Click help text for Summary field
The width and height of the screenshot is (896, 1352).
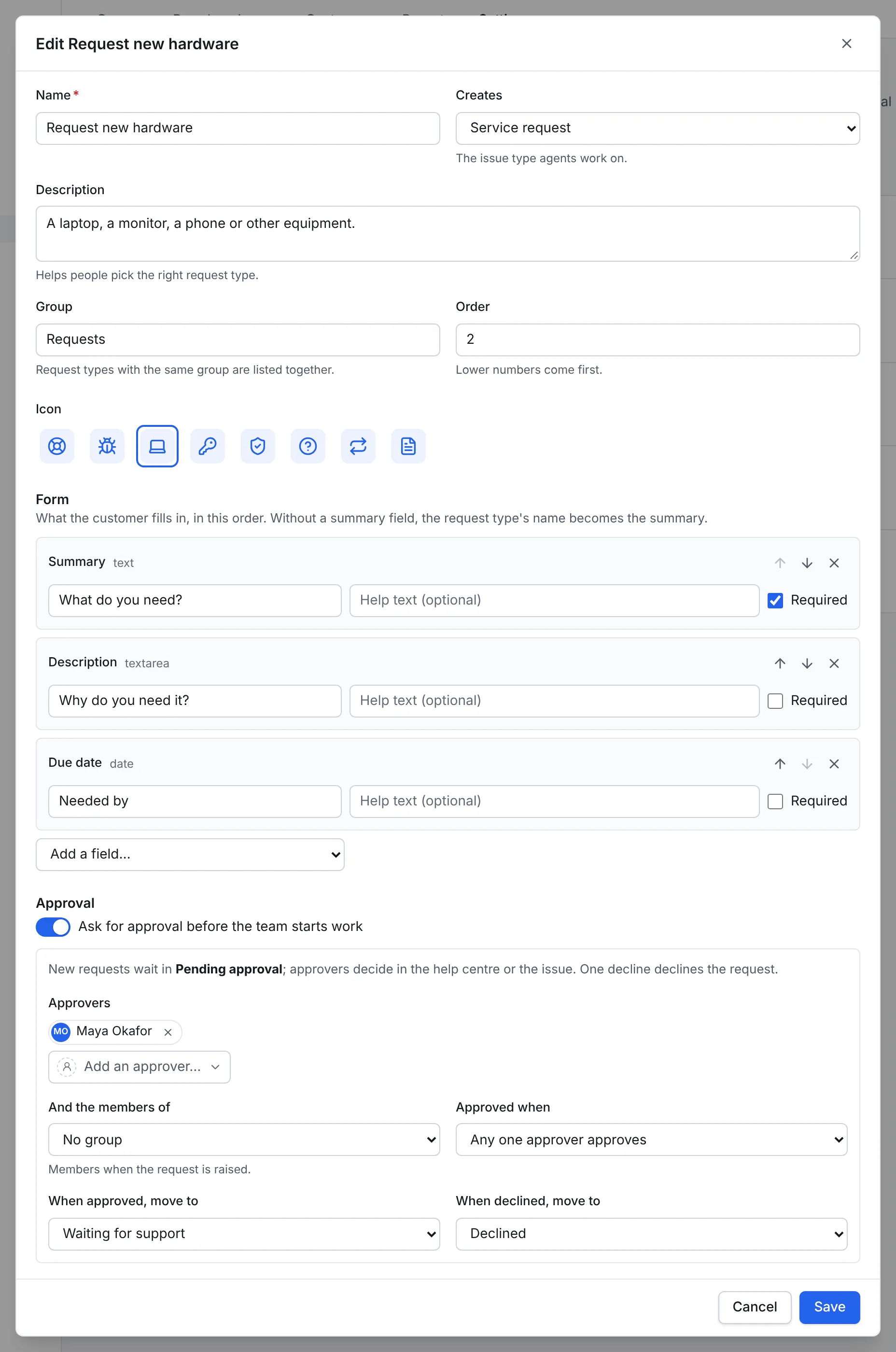tap(554, 601)
